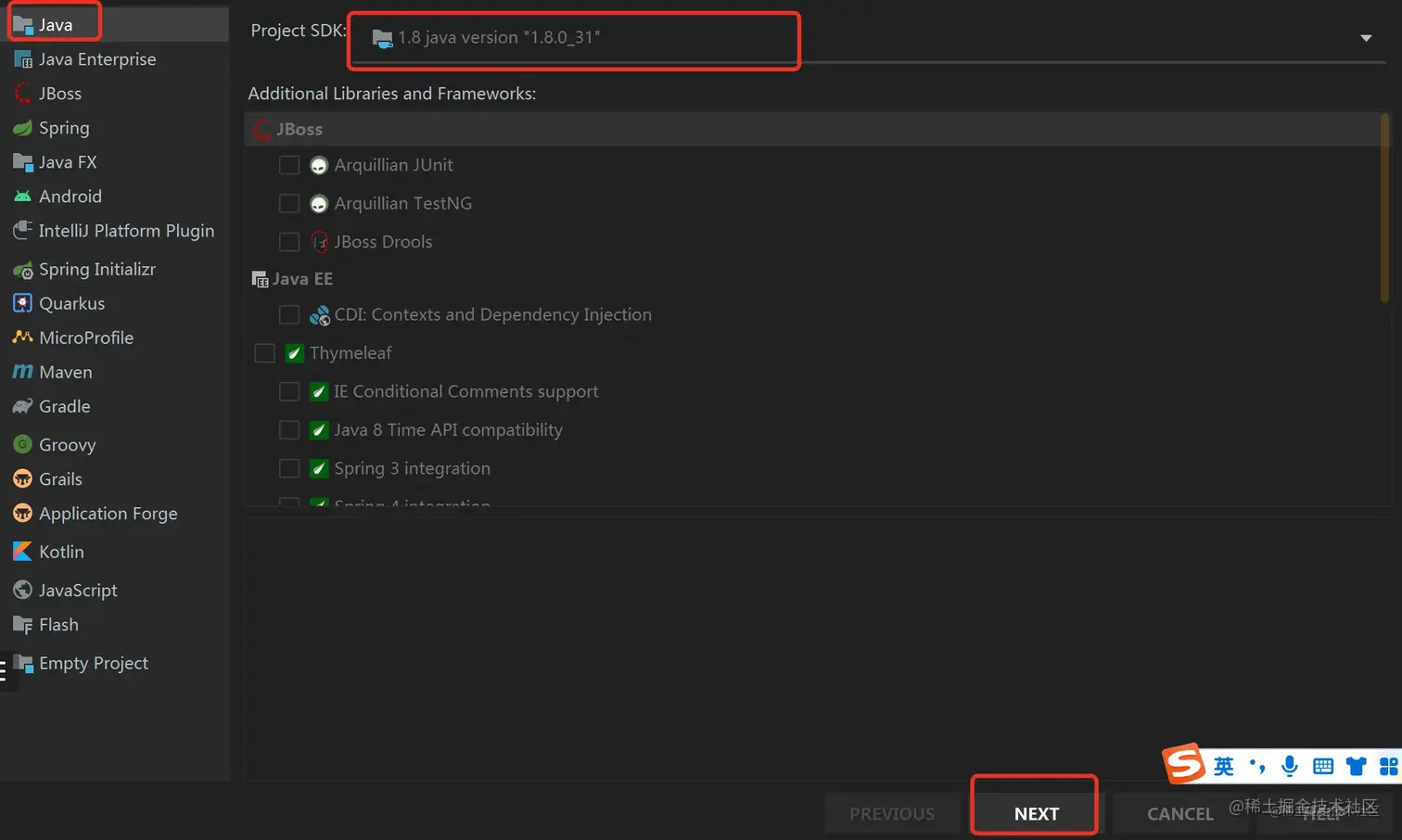
Task: Open the Sogou skin shirt icon
Action: pyautogui.click(x=1357, y=766)
